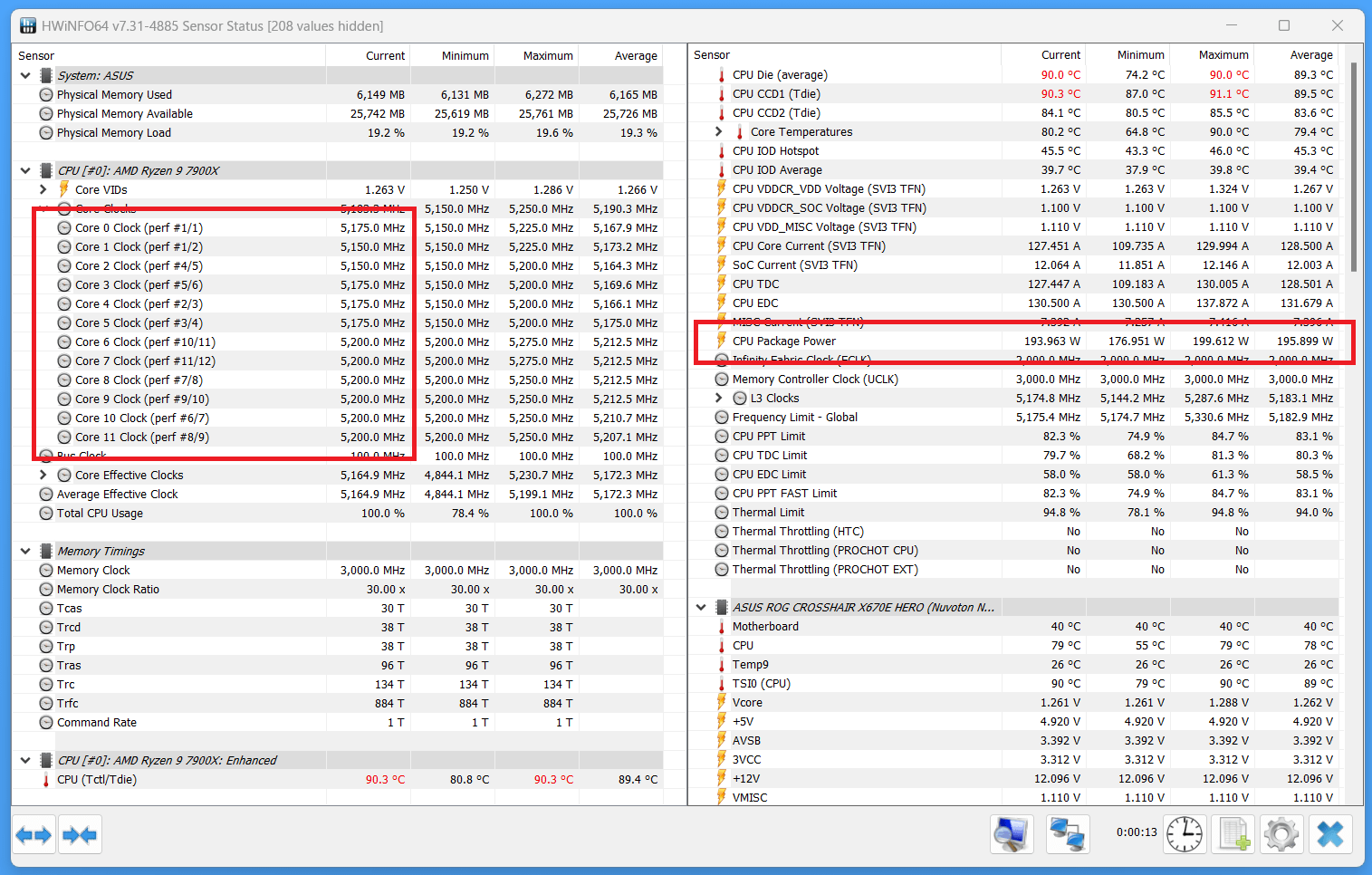Select the Thermal Throttling (HTC) row
The width and height of the screenshot is (1372, 875).
[1013, 532]
